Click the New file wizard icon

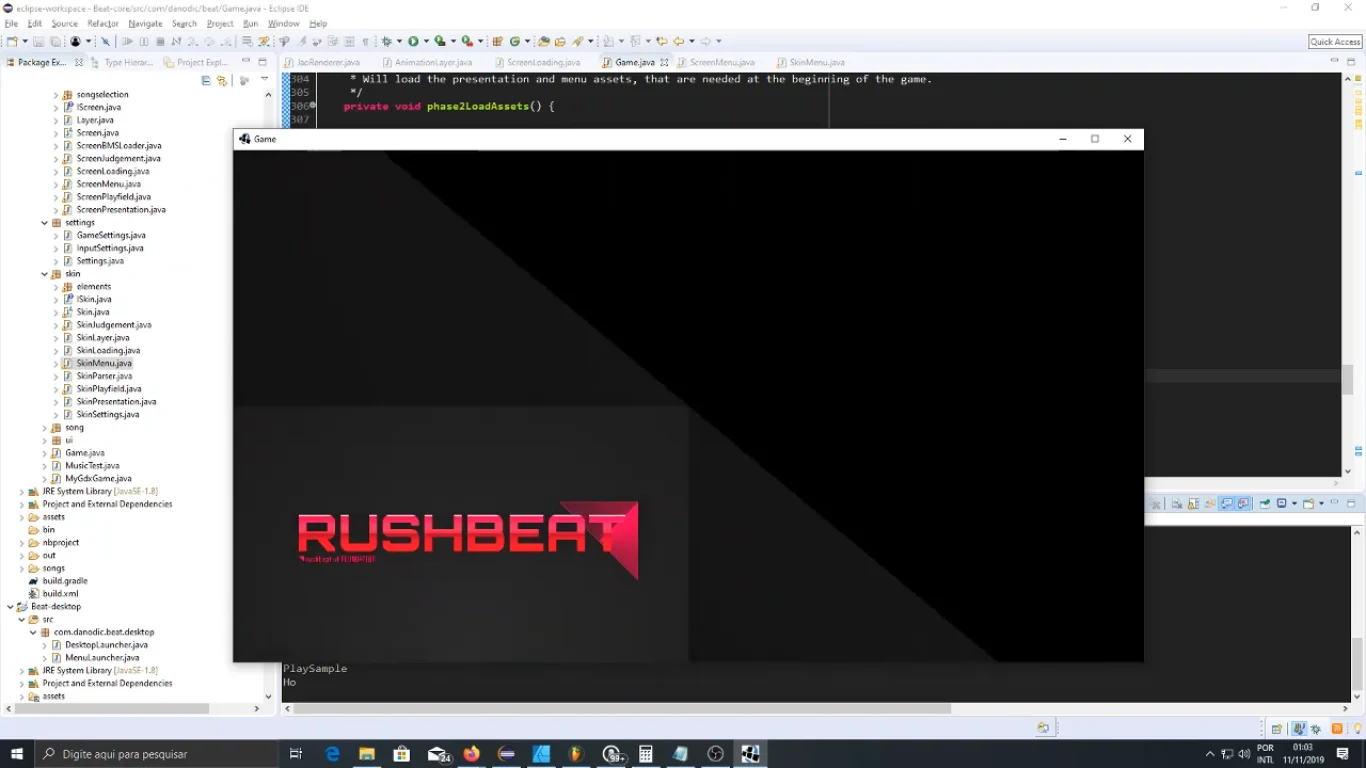click(12, 41)
